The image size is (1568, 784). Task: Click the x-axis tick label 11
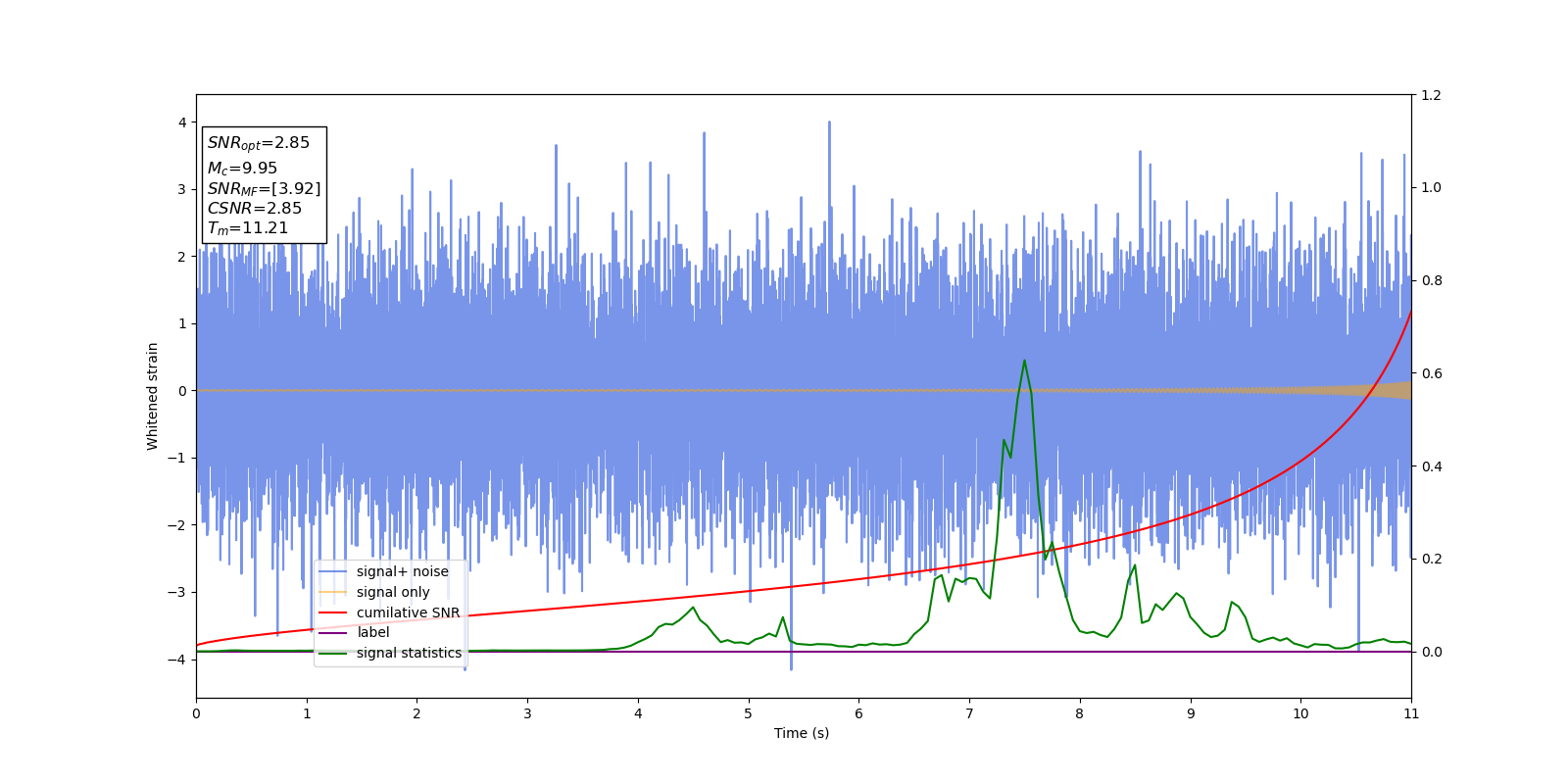click(x=1411, y=713)
